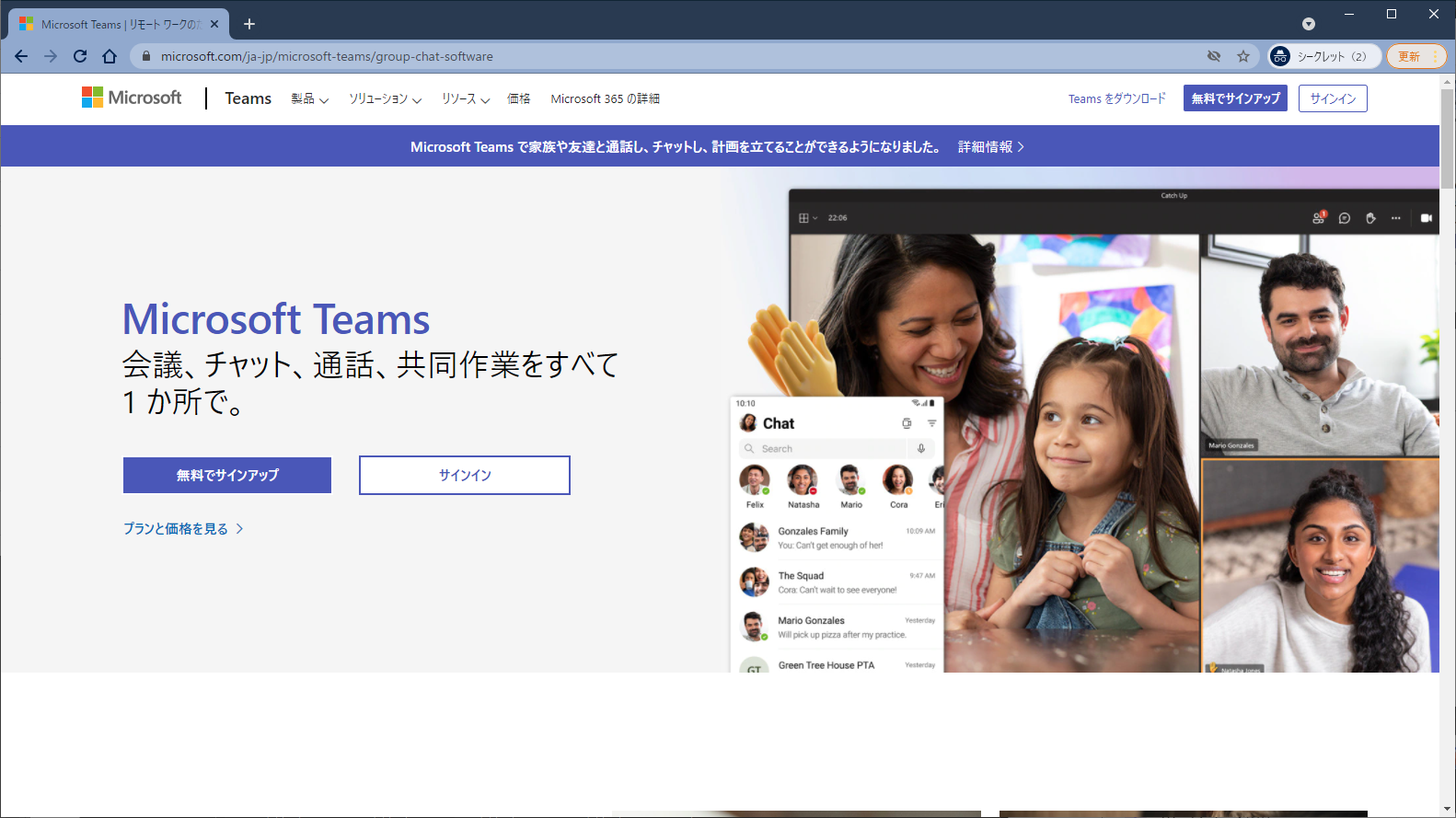Open a new browser tab
The width and height of the screenshot is (1456, 818).
coord(249,24)
